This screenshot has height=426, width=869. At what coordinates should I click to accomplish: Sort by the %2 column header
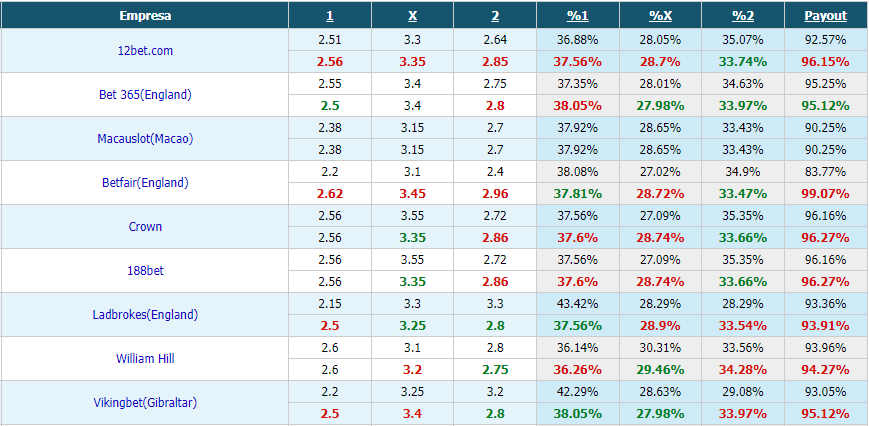click(743, 16)
